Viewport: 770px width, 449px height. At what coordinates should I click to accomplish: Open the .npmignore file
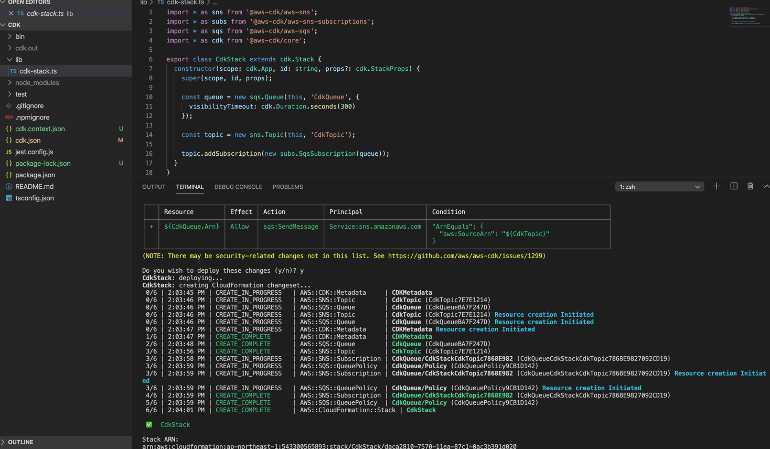click(x=32, y=117)
